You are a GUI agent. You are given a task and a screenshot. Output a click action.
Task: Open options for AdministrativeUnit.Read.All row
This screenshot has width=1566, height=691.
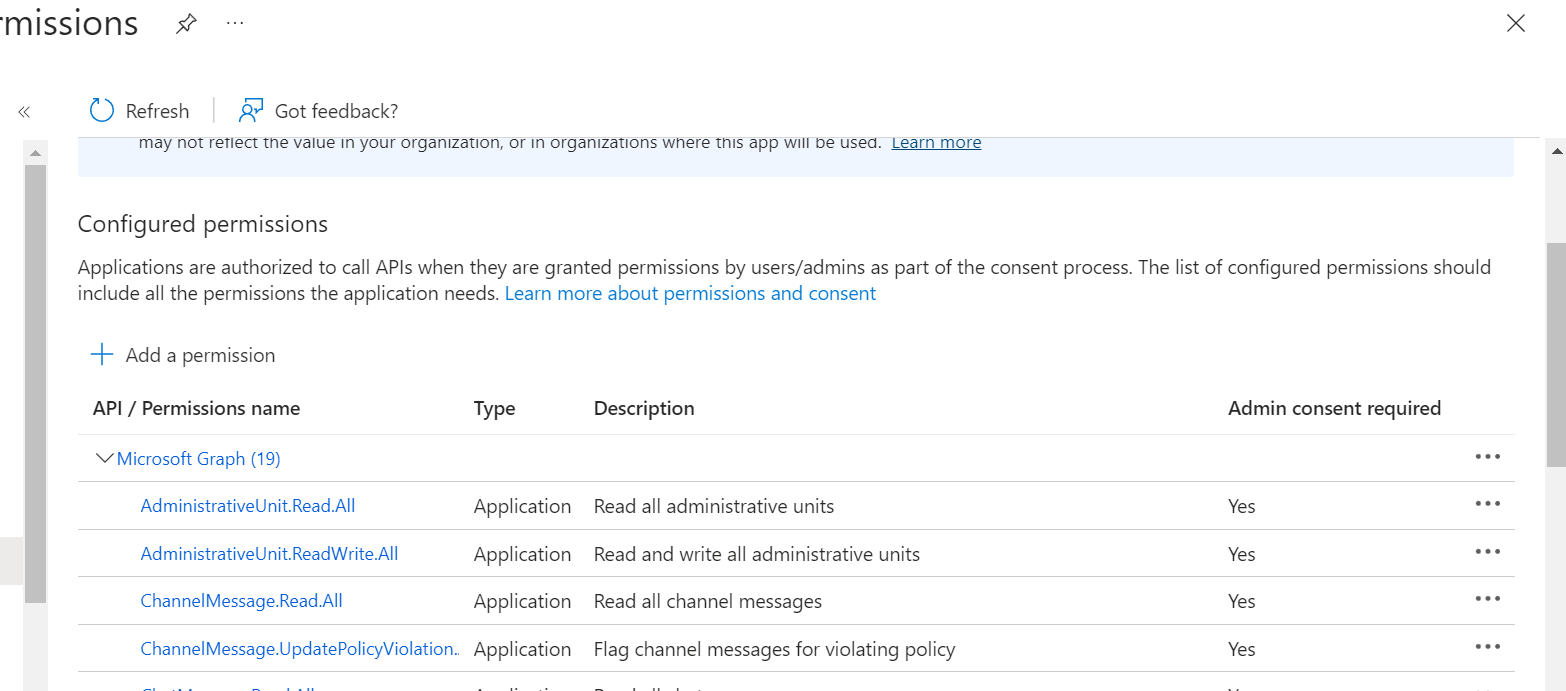(1487, 504)
